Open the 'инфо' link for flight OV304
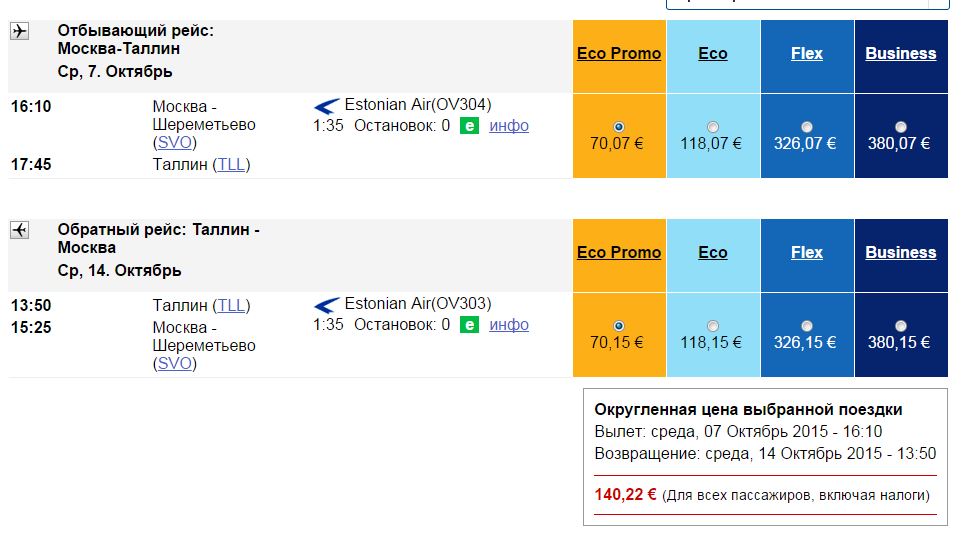The height and width of the screenshot is (538, 963). pos(509,126)
